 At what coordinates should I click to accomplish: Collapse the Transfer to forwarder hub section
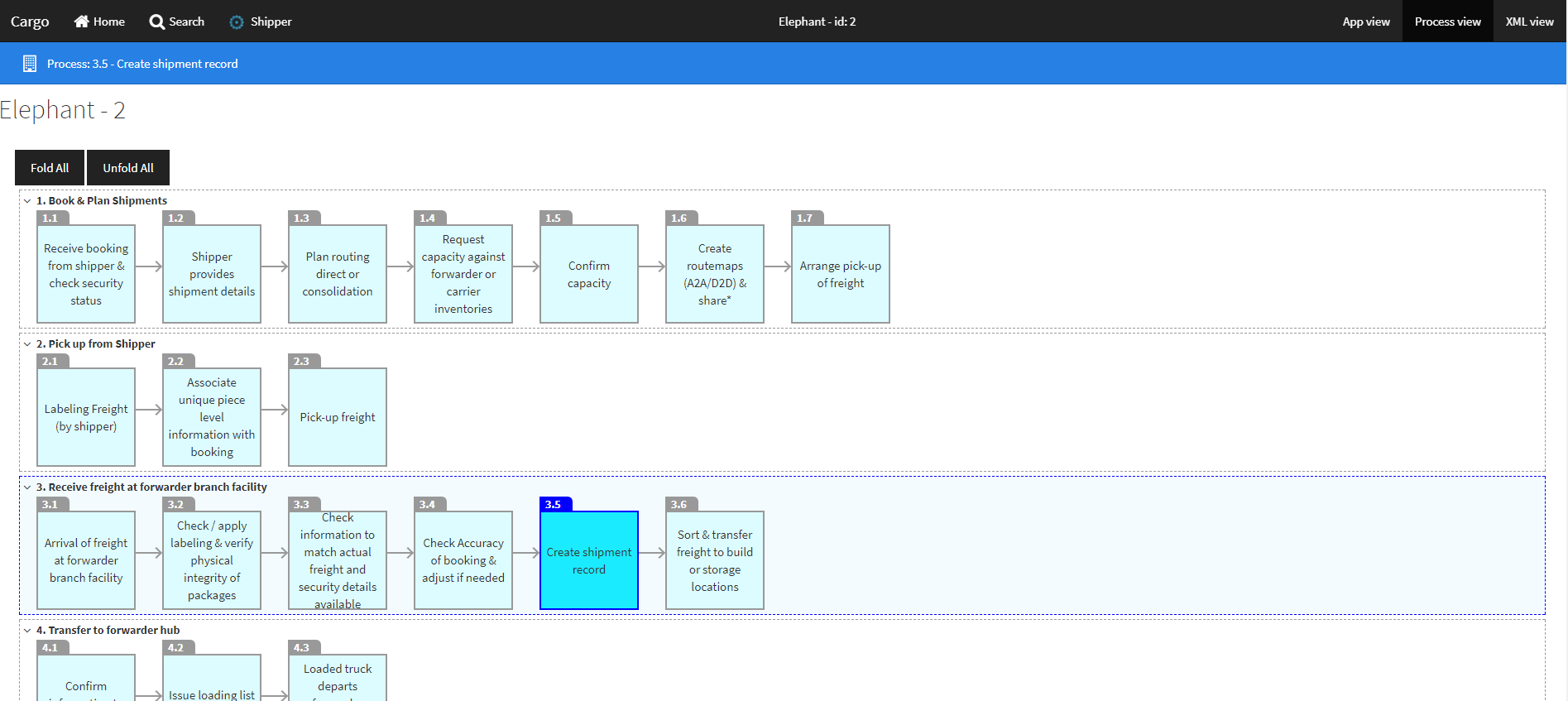point(27,631)
